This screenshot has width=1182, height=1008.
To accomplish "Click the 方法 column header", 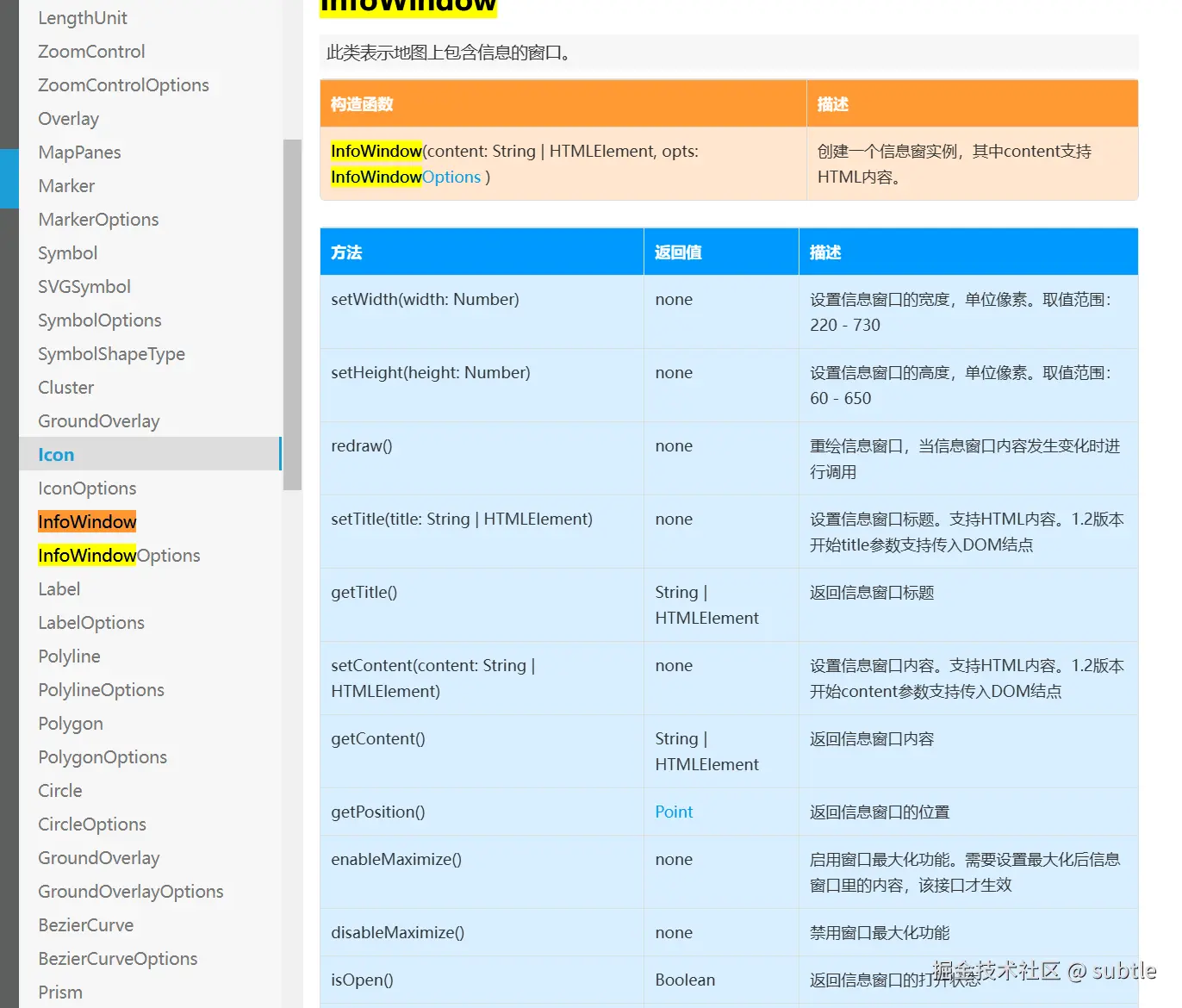I will point(482,252).
